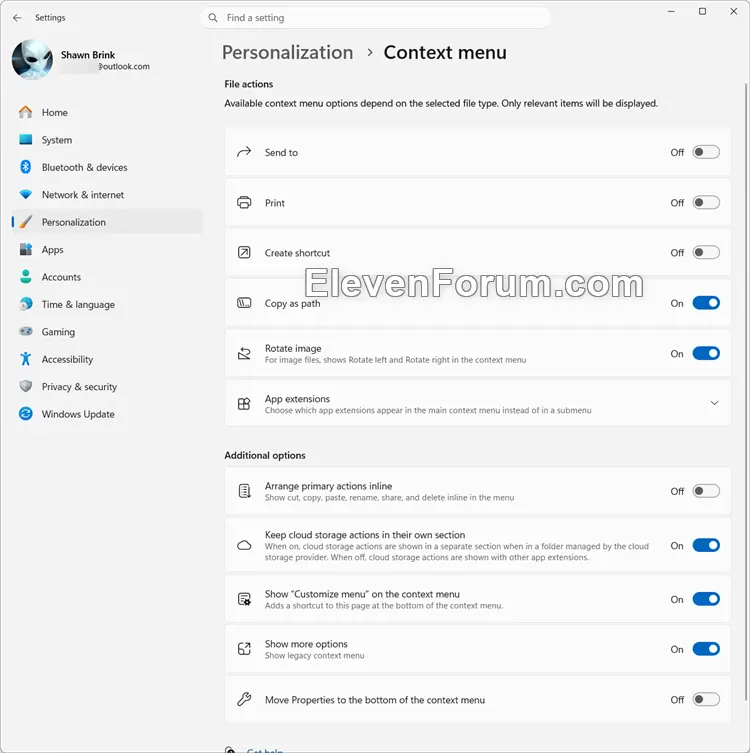Click Personalization breadcrumb link
Screen dimensions: 750x753
[x=287, y=52]
